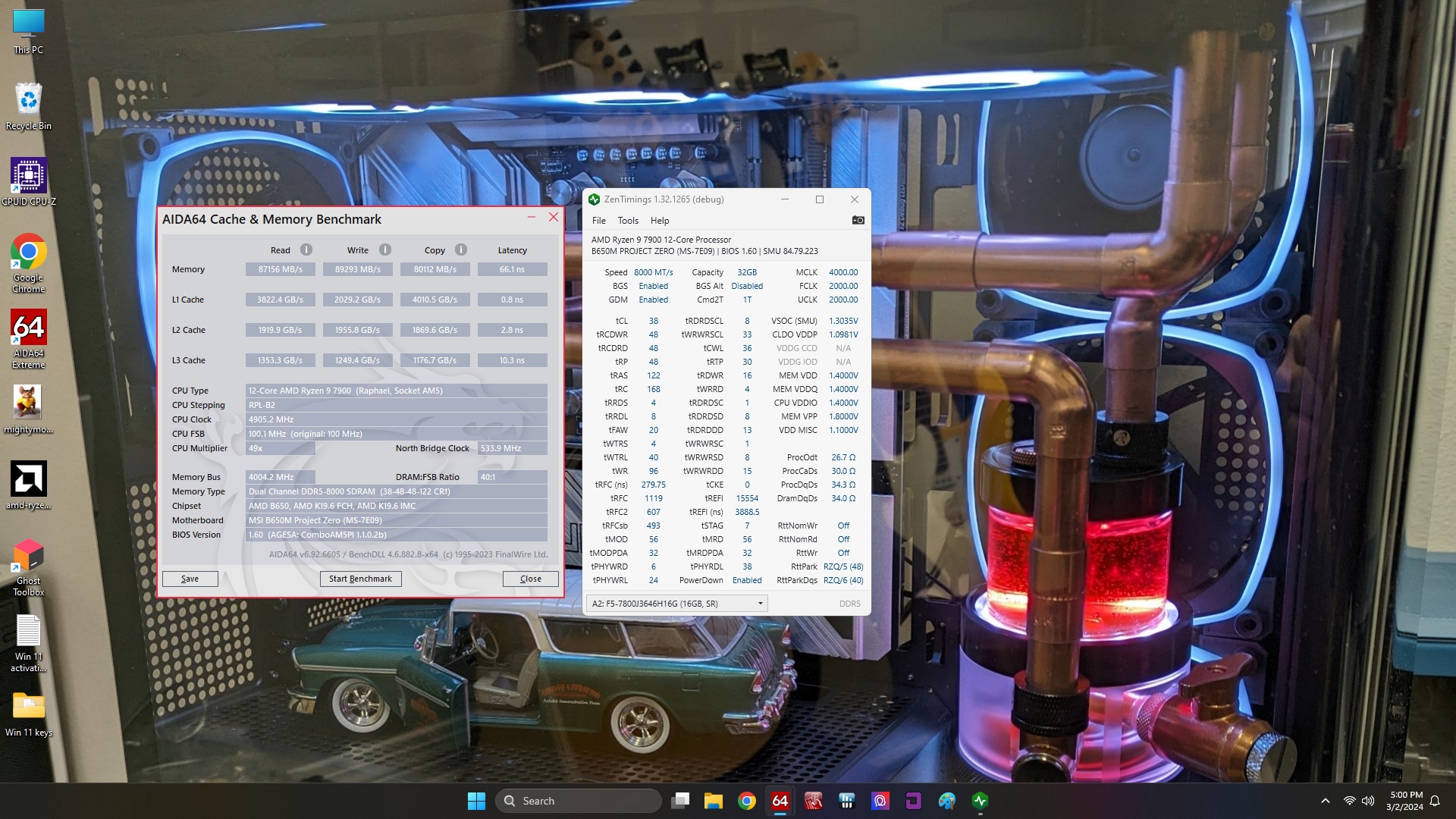The height and width of the screenshot is (819, 1456).
Task: Switch to ZenTimings green taskbar icon
Action: (x=981, y=801)
